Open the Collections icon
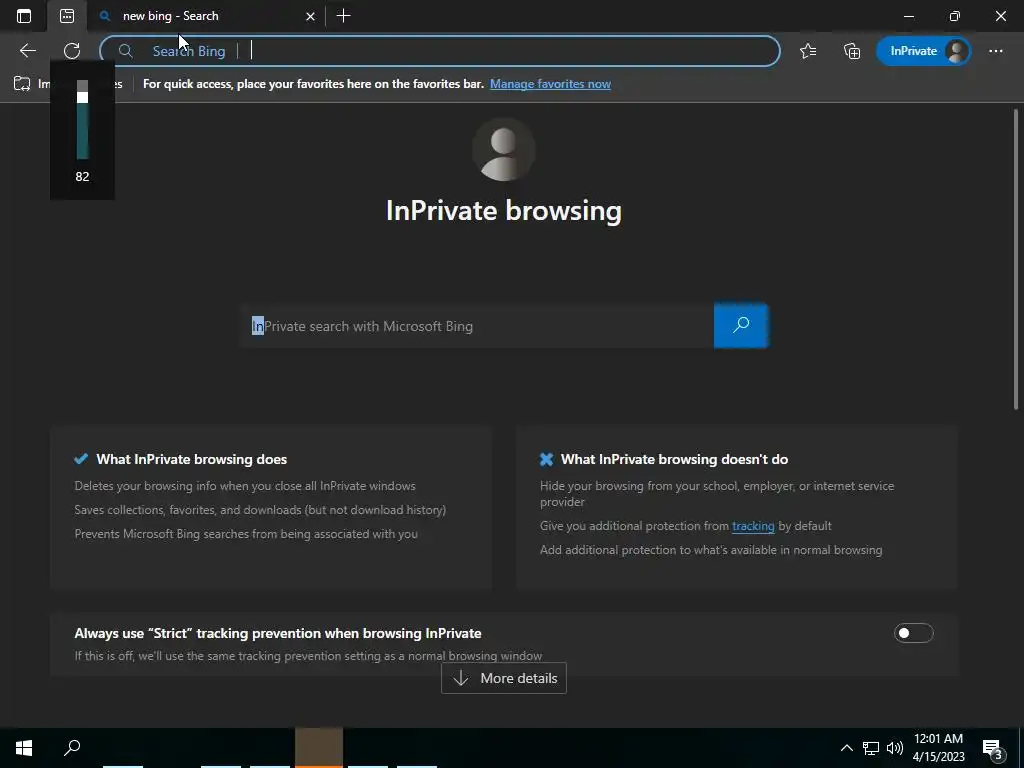Viewport: 1024px width, 768px height. click(852, 51)
